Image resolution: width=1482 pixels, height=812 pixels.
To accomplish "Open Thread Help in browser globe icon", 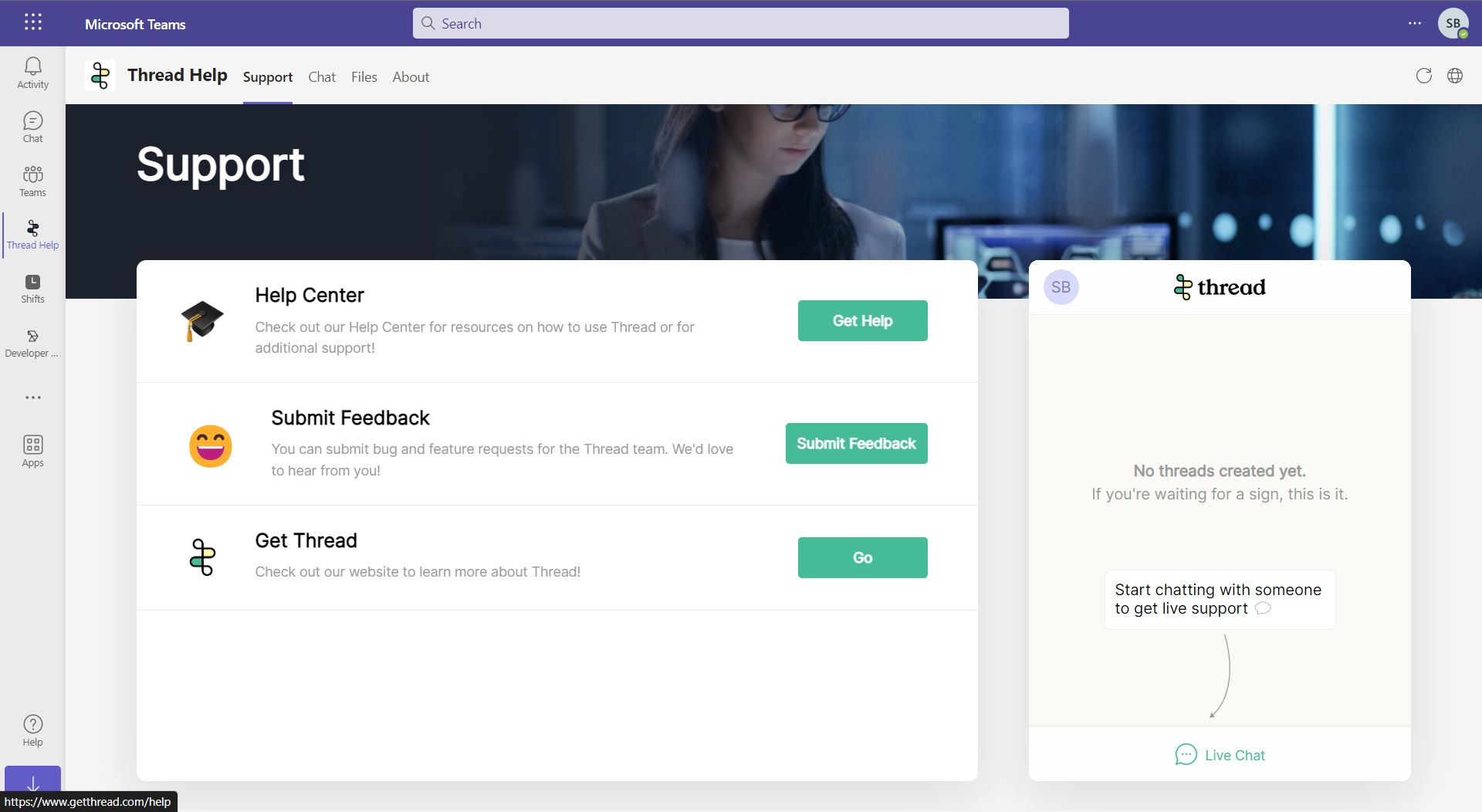I will (x=1455, y=76).
